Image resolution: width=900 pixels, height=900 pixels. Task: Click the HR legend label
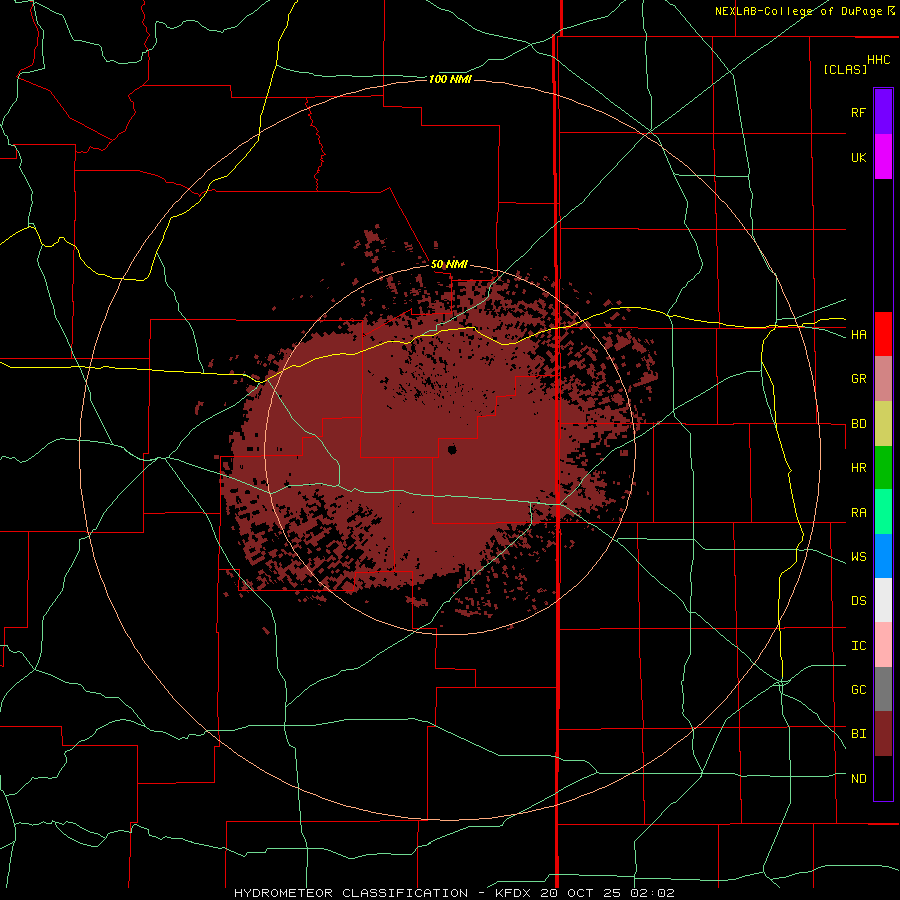858,468
